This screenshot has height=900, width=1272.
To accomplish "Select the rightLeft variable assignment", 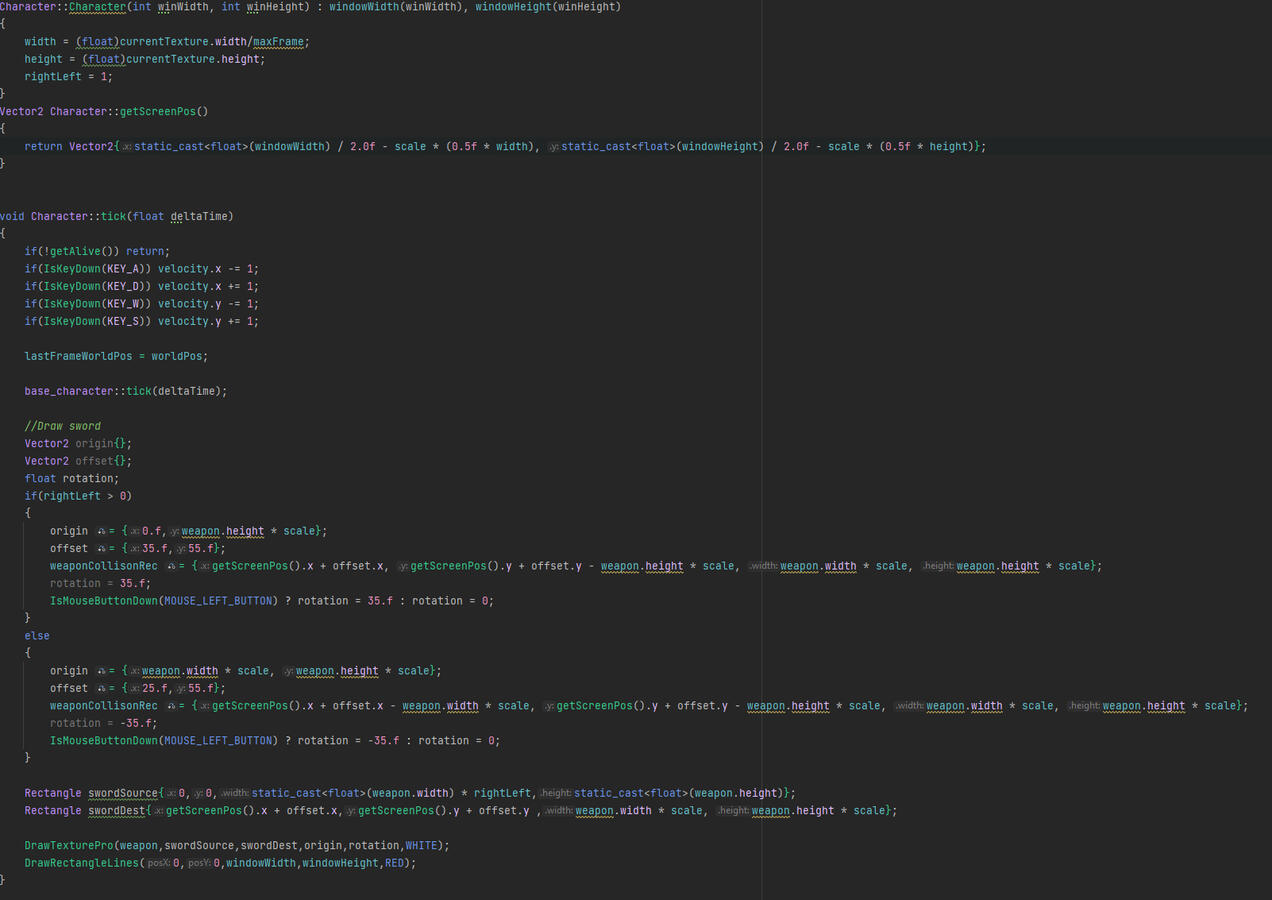I will tap(51, 76).
